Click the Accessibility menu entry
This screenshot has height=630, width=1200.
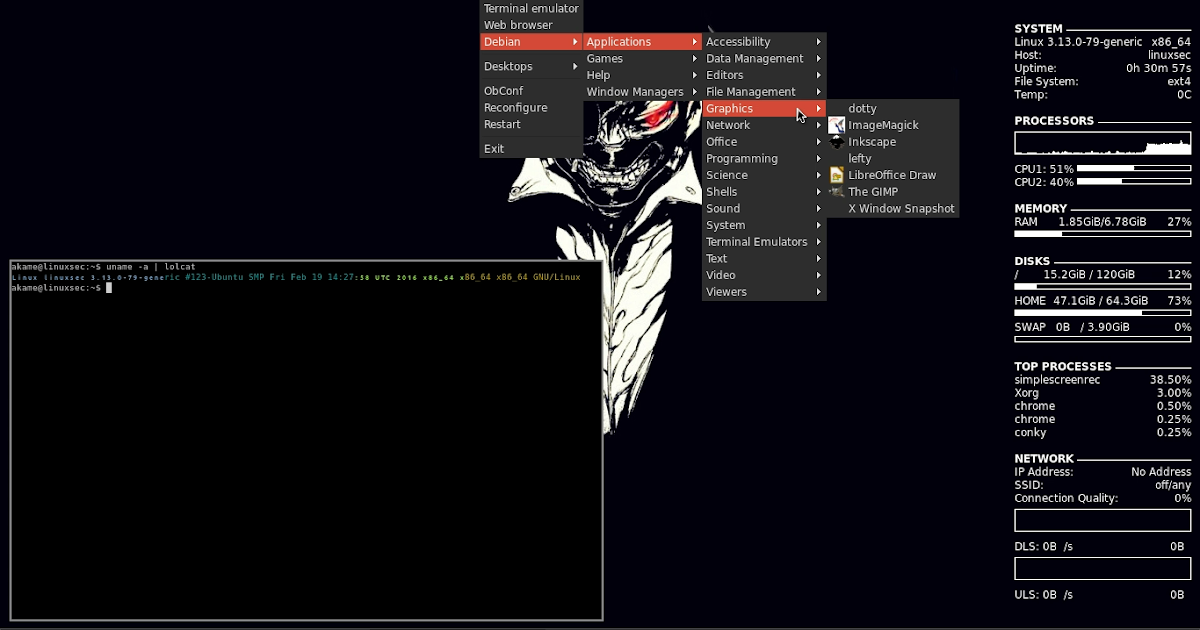click(737, 41)
